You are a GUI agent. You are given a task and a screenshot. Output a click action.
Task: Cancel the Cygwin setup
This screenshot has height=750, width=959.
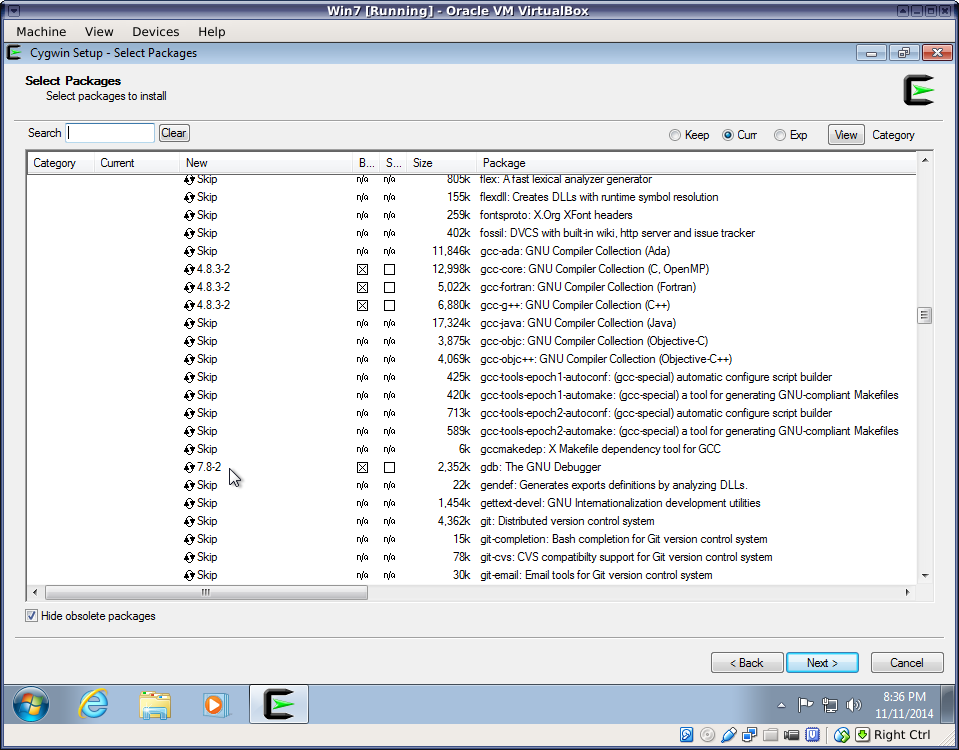(x=906, y=663)
